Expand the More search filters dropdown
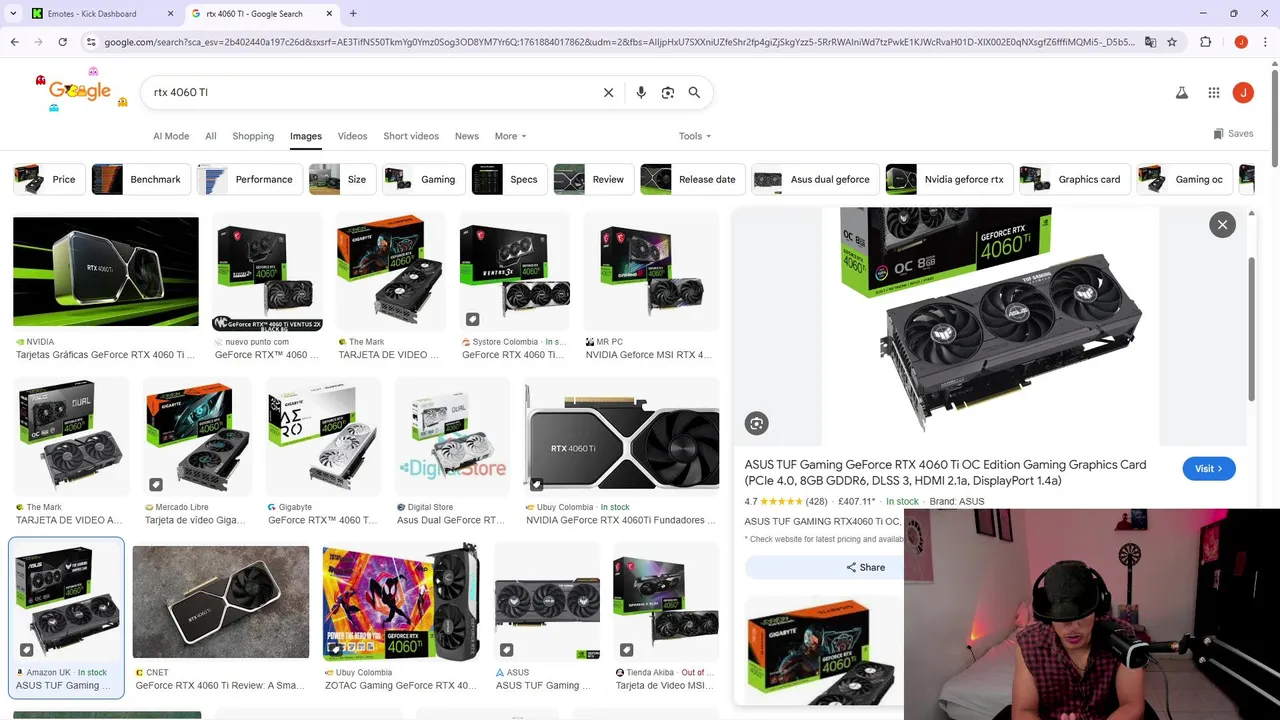 (x=510, y=136)
